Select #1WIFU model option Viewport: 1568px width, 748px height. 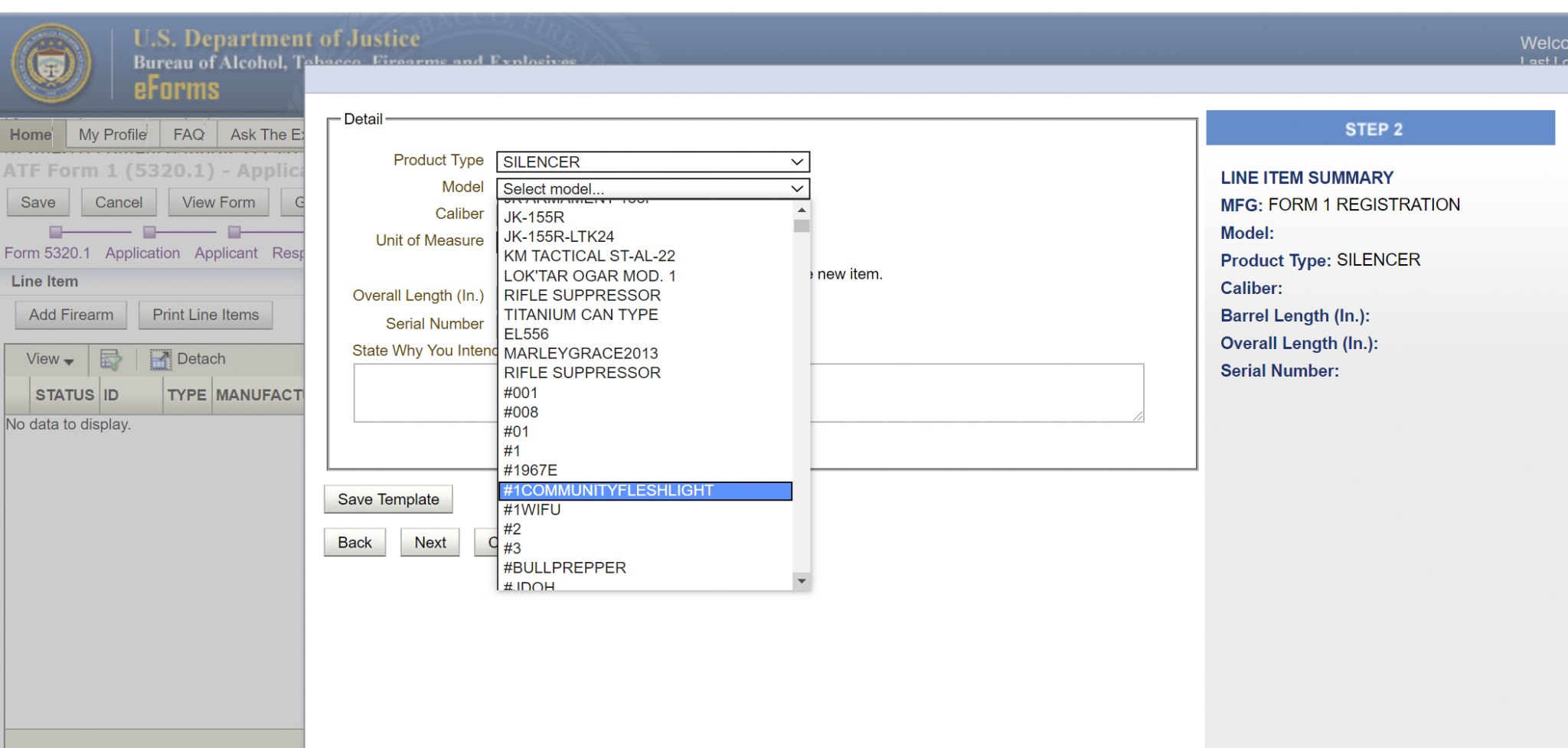click(645, 510)
